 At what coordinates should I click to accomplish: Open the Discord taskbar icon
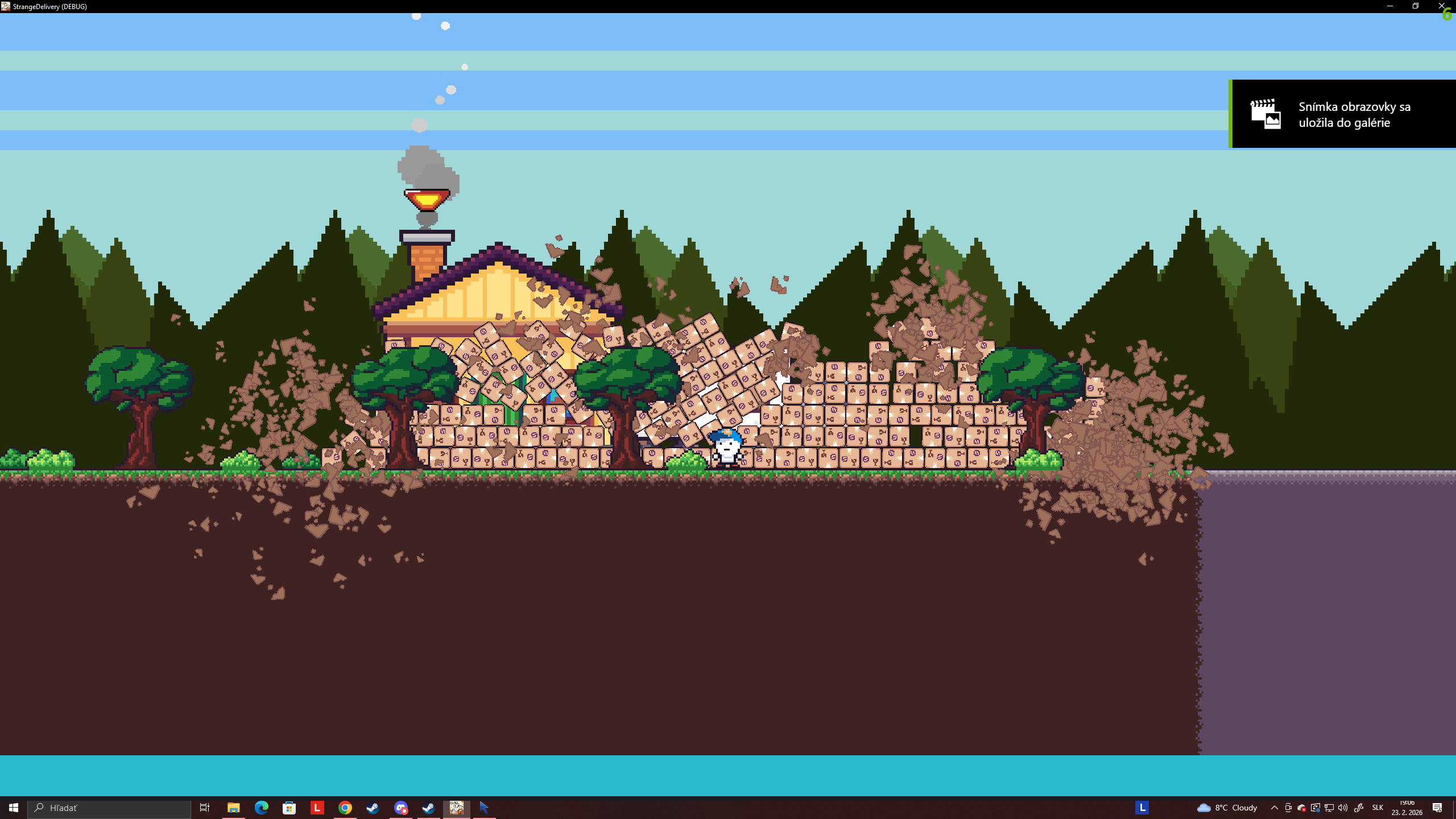(400, 808)
